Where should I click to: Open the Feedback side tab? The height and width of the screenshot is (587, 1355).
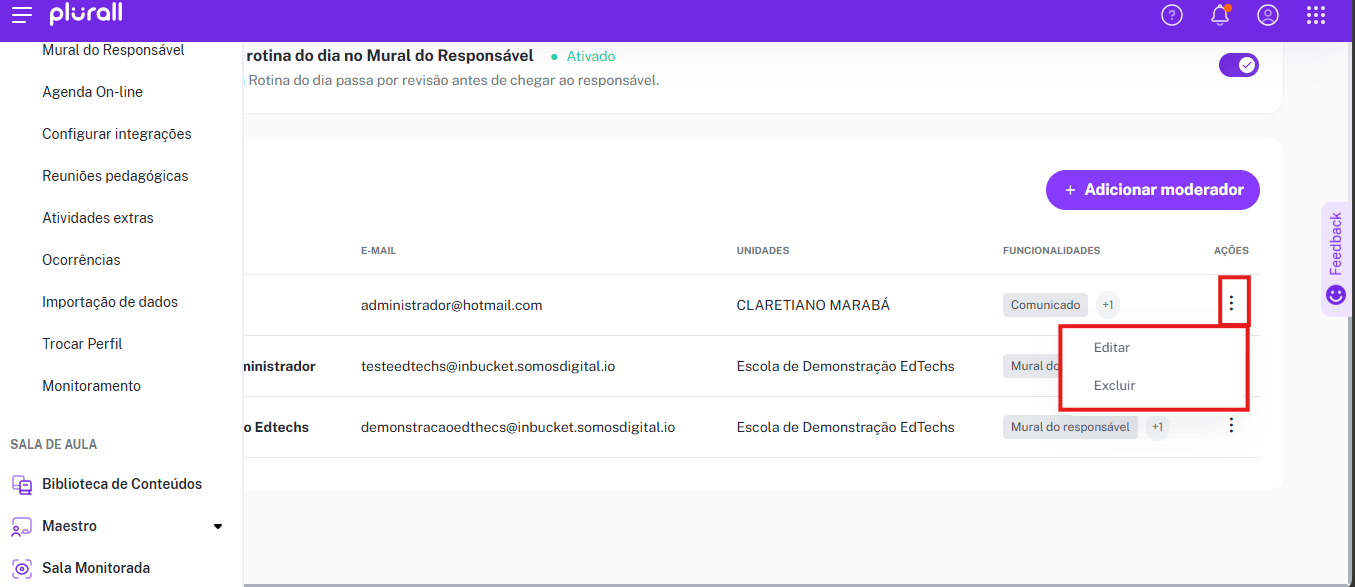pyautogui.click(x=1336, y=259)
